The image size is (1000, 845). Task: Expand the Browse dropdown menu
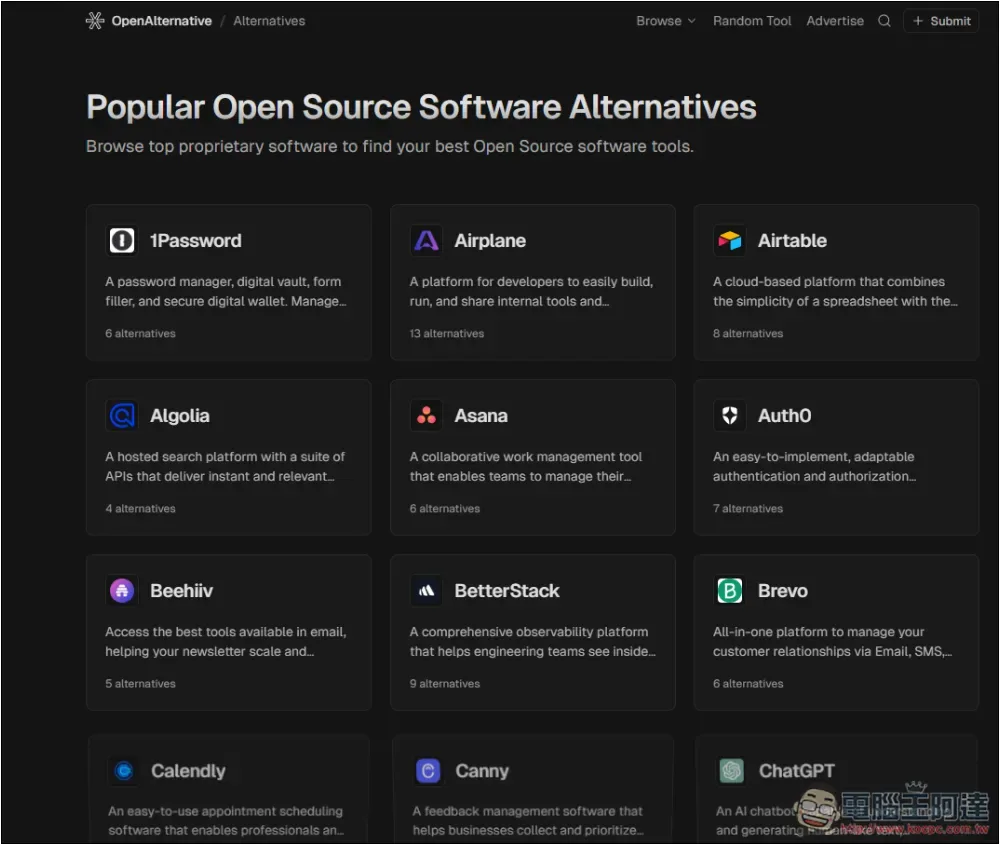(665, 21)
